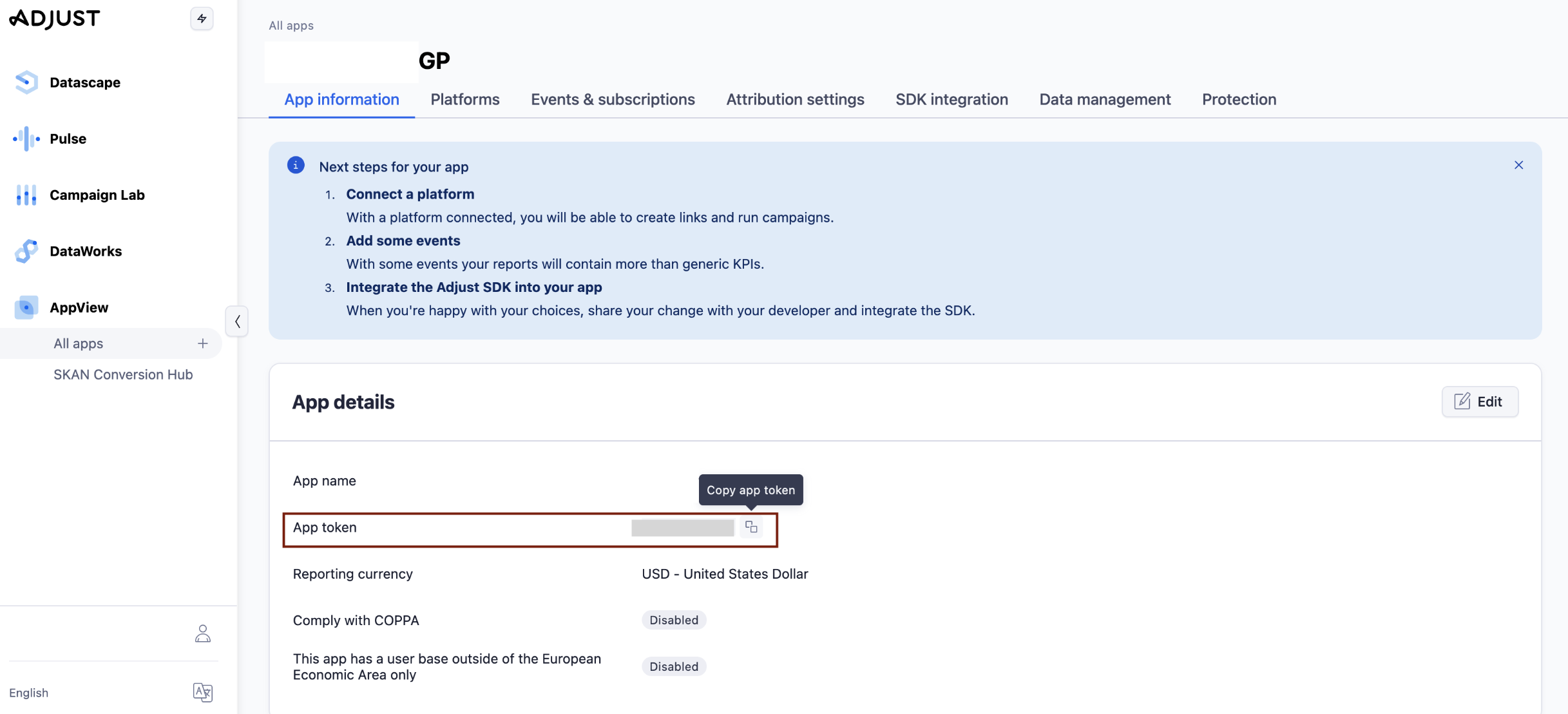Click the Adjust logo
The image size is (1568, 714).
[x=55, y=19]
